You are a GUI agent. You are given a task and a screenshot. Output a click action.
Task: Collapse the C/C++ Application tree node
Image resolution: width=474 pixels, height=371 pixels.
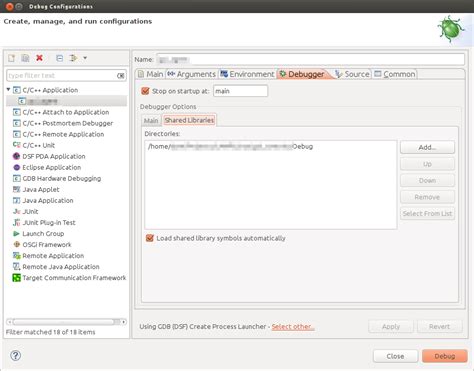click(x=8, y=90)
